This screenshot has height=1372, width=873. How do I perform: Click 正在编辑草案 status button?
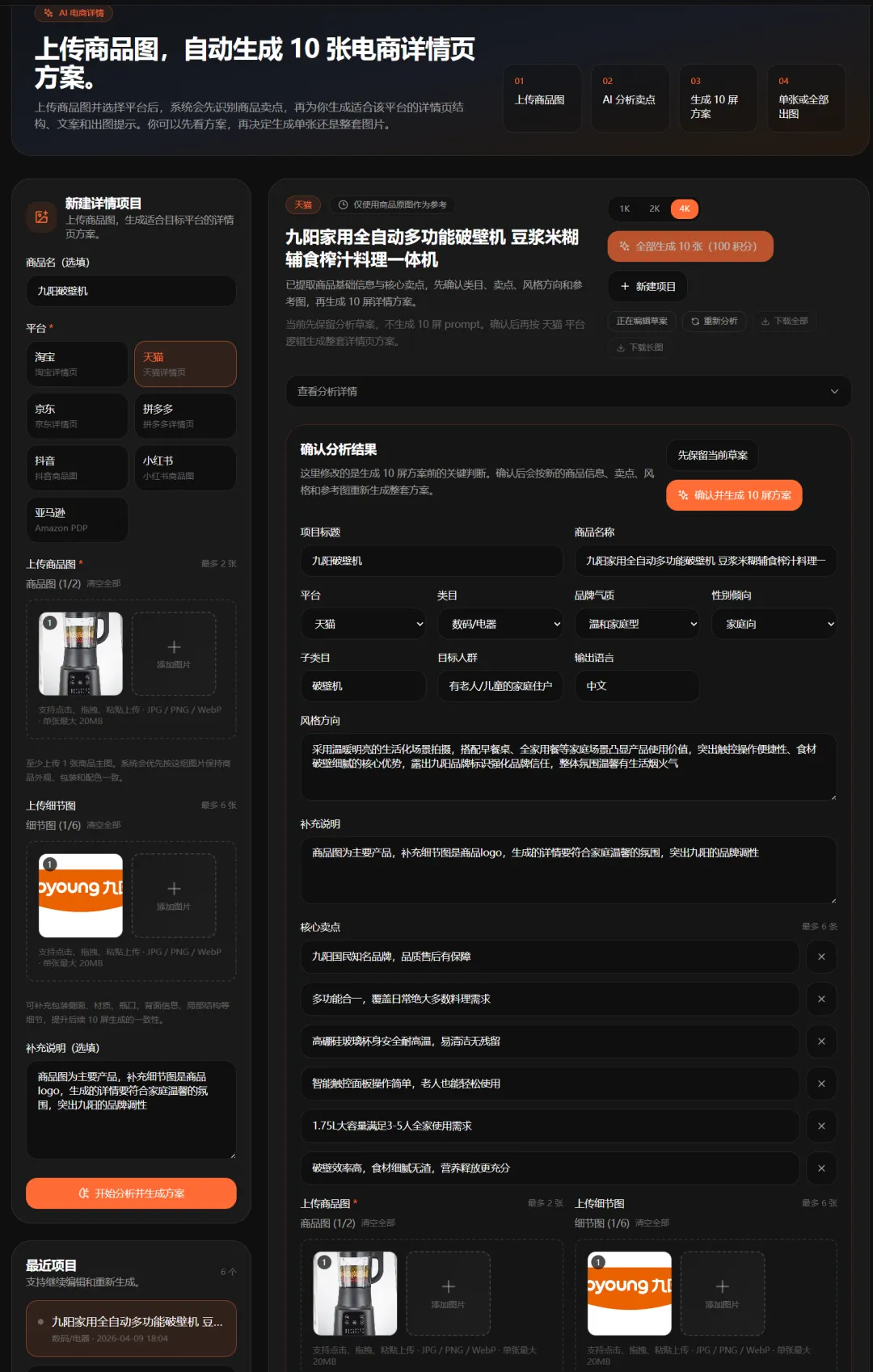(642, 321)
